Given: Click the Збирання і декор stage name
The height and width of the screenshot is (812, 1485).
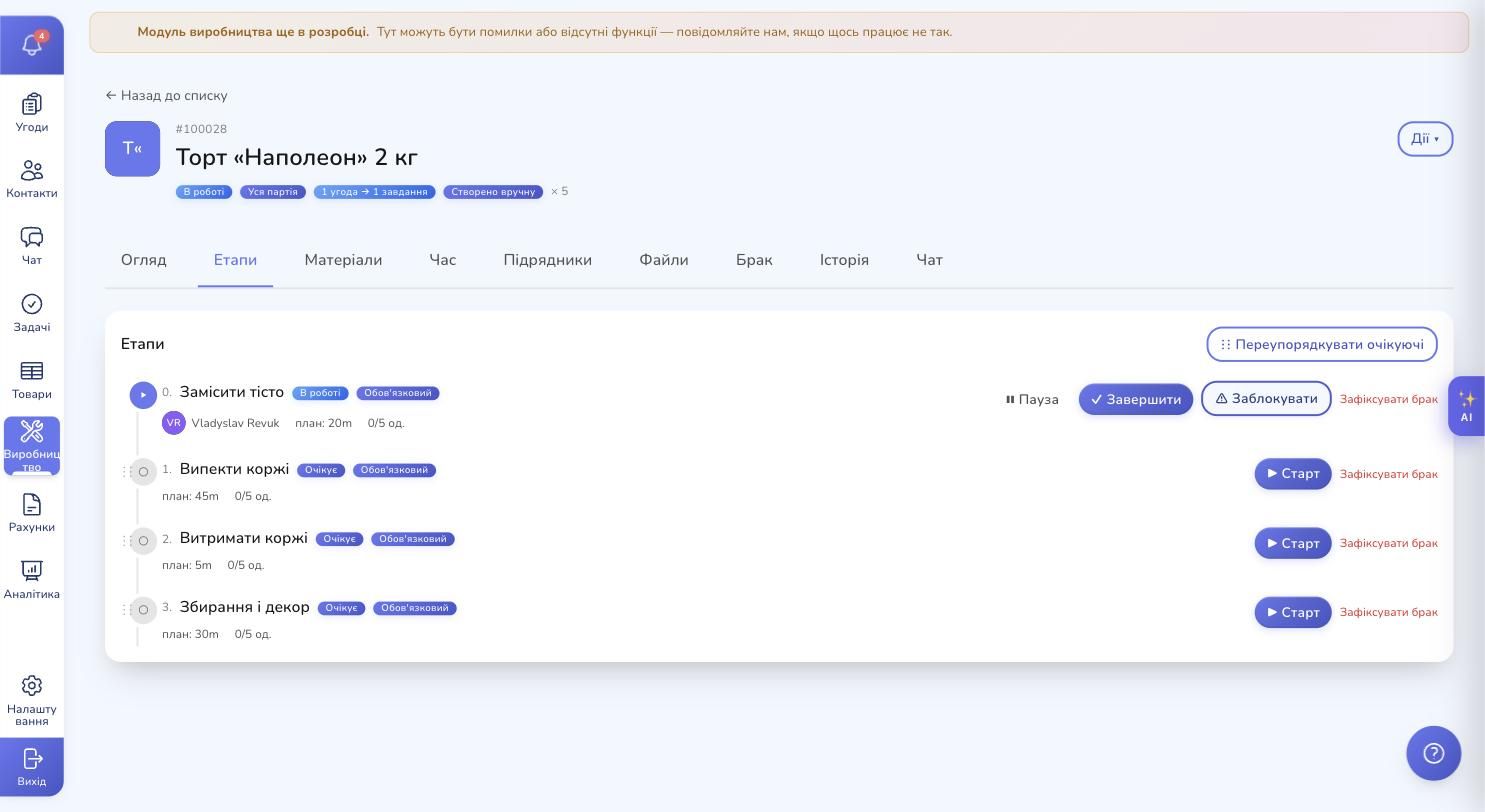Looking at the screenshot, I should pos(245,607).
